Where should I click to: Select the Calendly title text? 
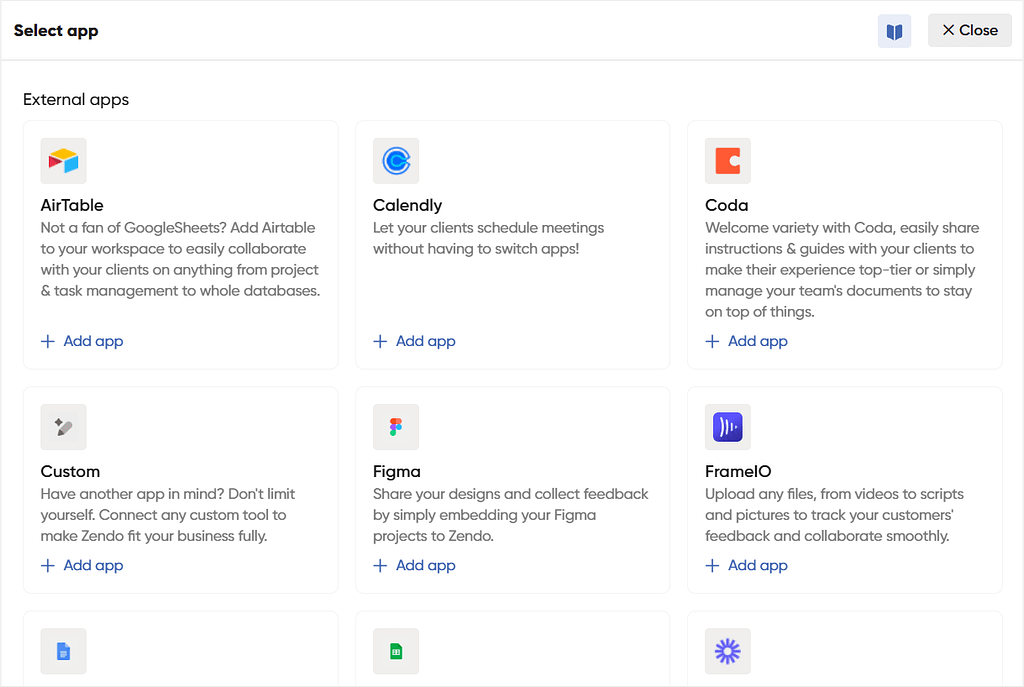pos(408,205)
